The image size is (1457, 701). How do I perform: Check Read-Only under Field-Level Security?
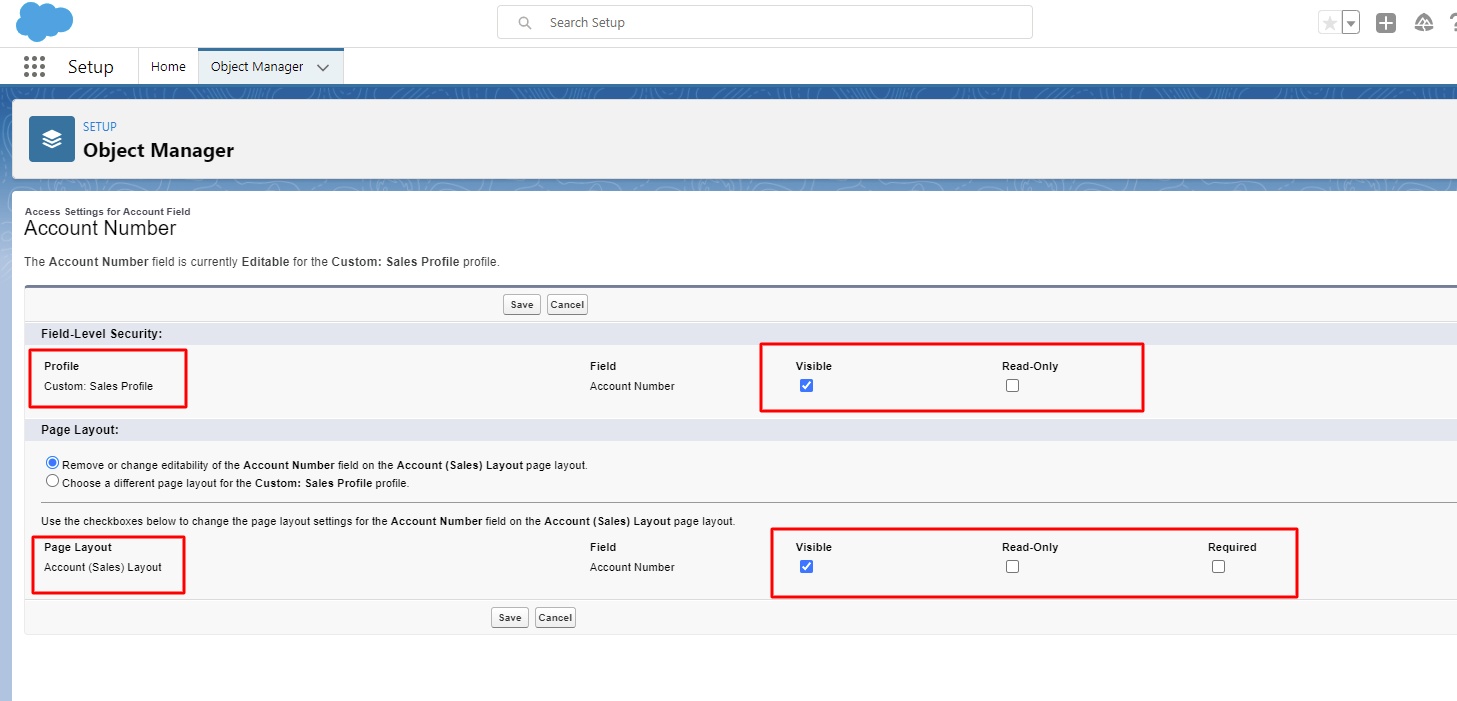pyautogui.click(x=1012, y=386)
